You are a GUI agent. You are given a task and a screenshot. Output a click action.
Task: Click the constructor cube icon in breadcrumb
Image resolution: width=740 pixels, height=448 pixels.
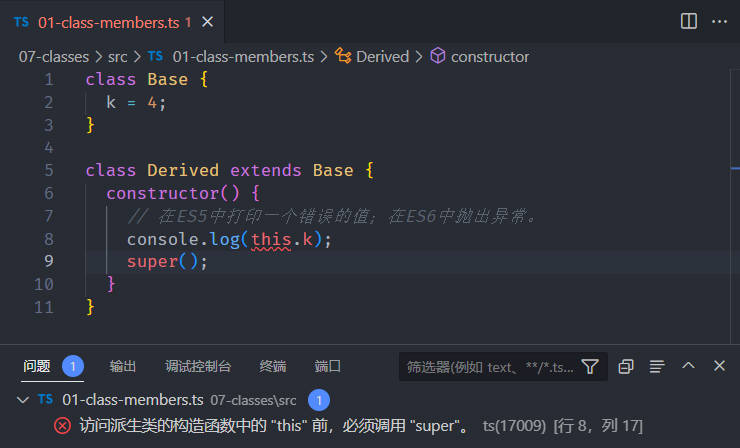pos(437,57)
